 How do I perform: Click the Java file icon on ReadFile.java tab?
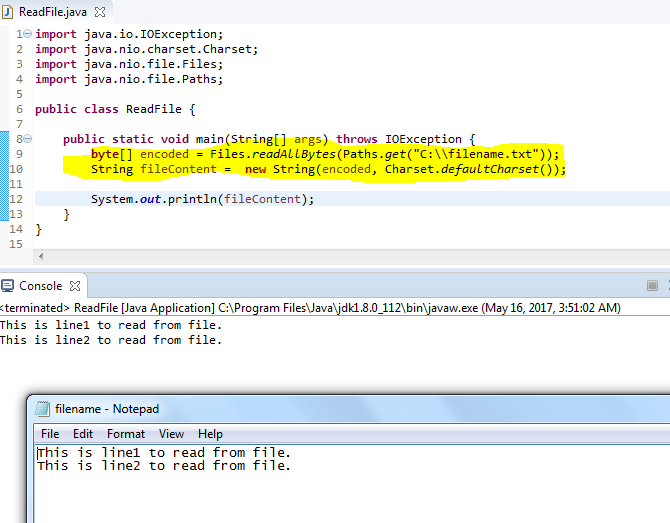point(7,12)
